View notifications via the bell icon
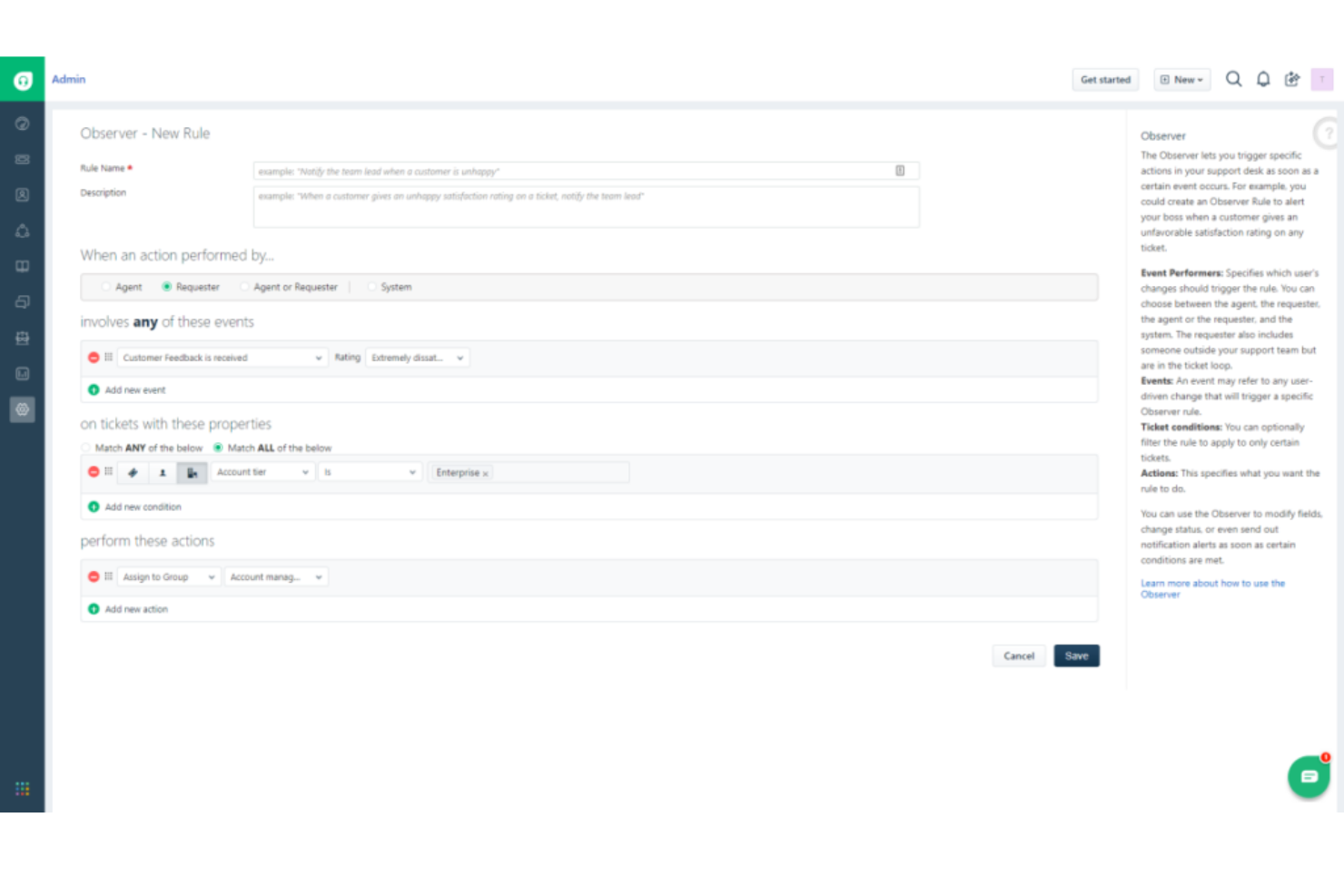This screenshot has height=896, width=1344. (1263, 79)
